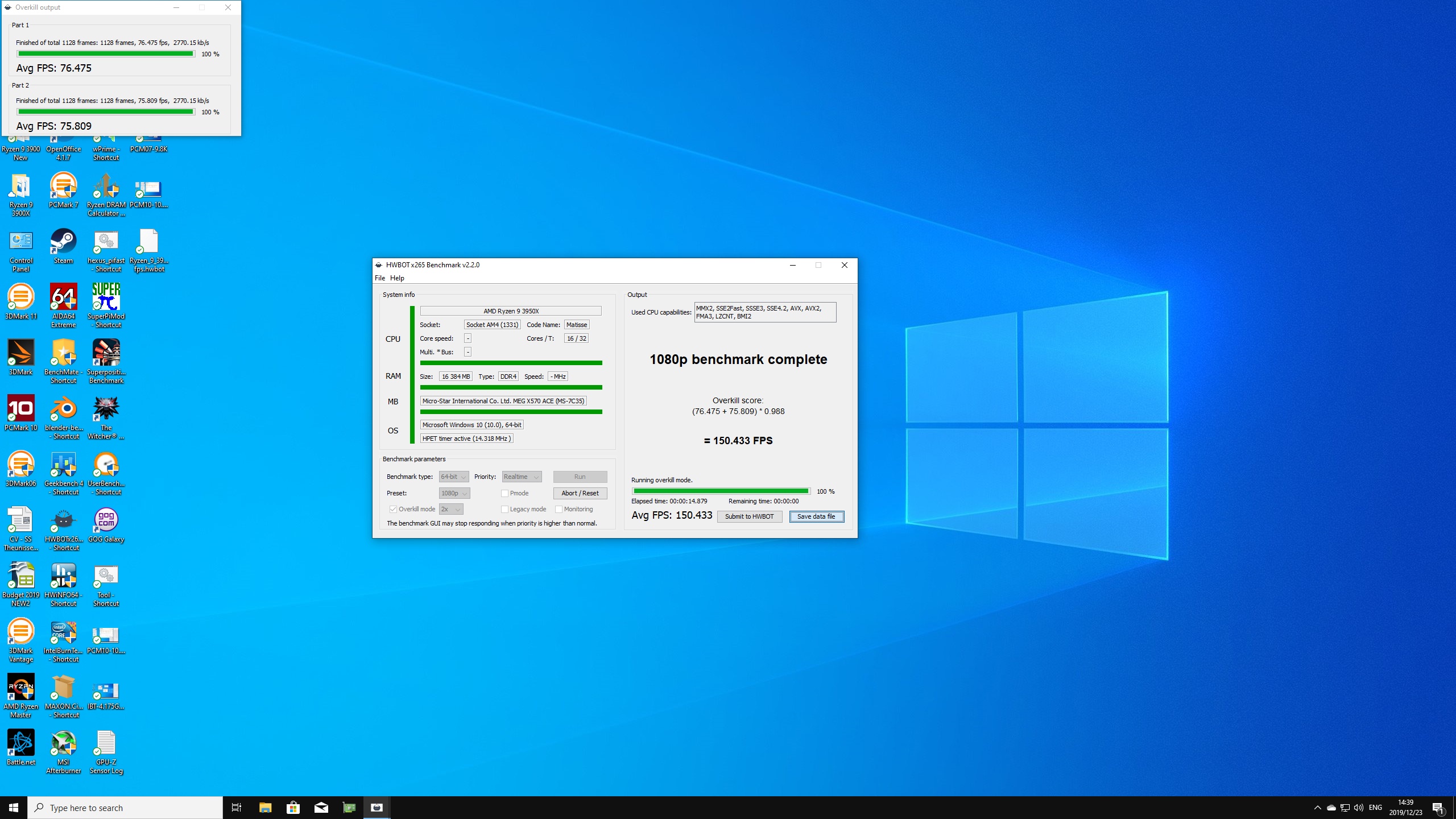Open the Mail app from the taskbar
The width and height of the screenshot is (1456, 819).
(x=321, y=808)
